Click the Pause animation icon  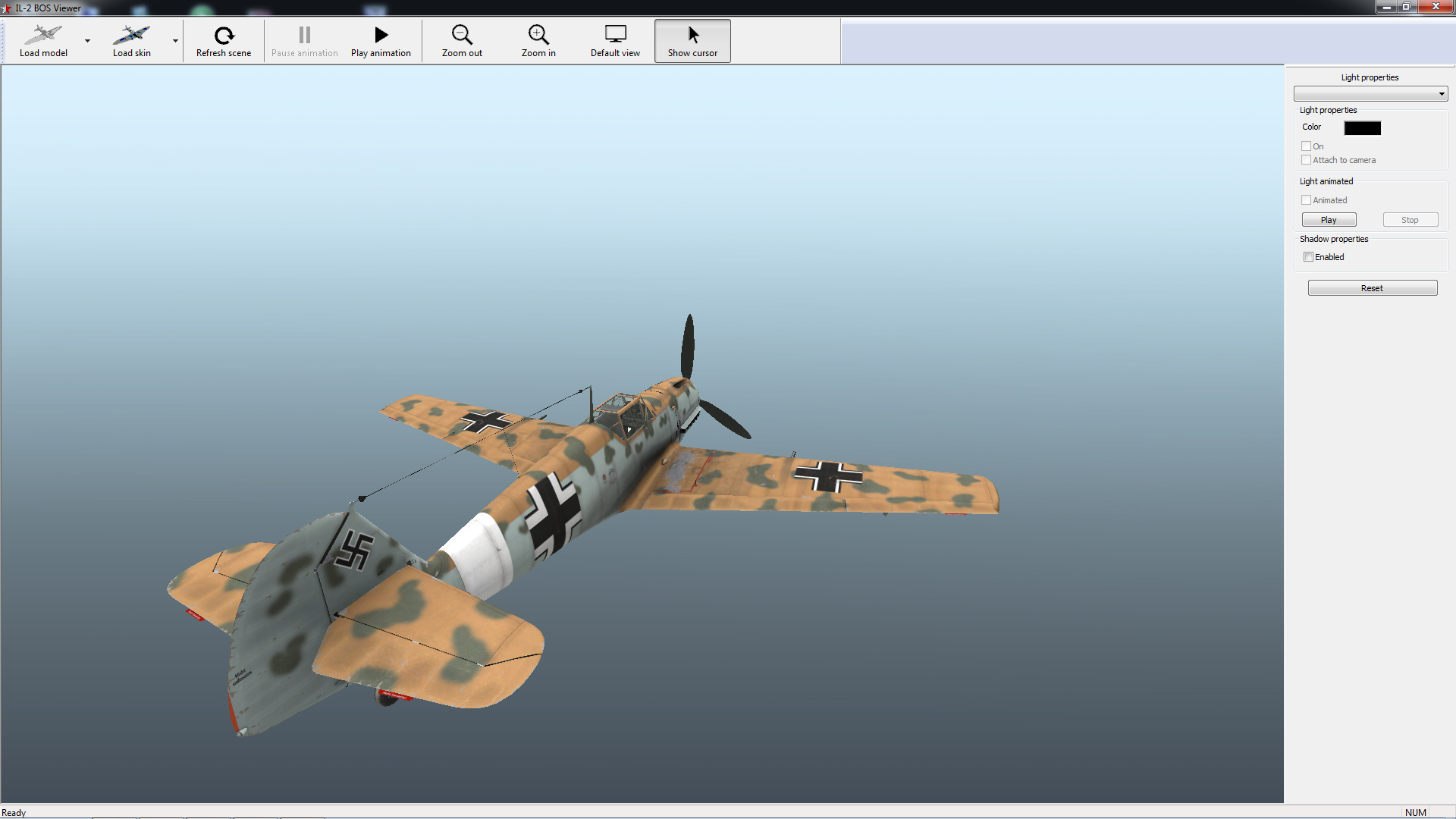point(305,35)
